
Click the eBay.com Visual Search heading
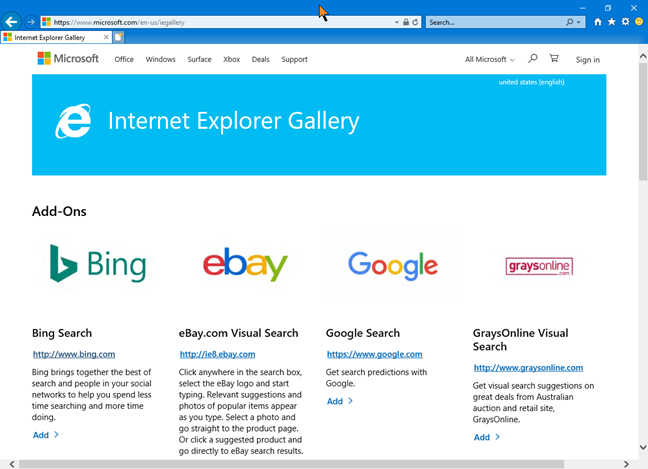tap(238, 333)
